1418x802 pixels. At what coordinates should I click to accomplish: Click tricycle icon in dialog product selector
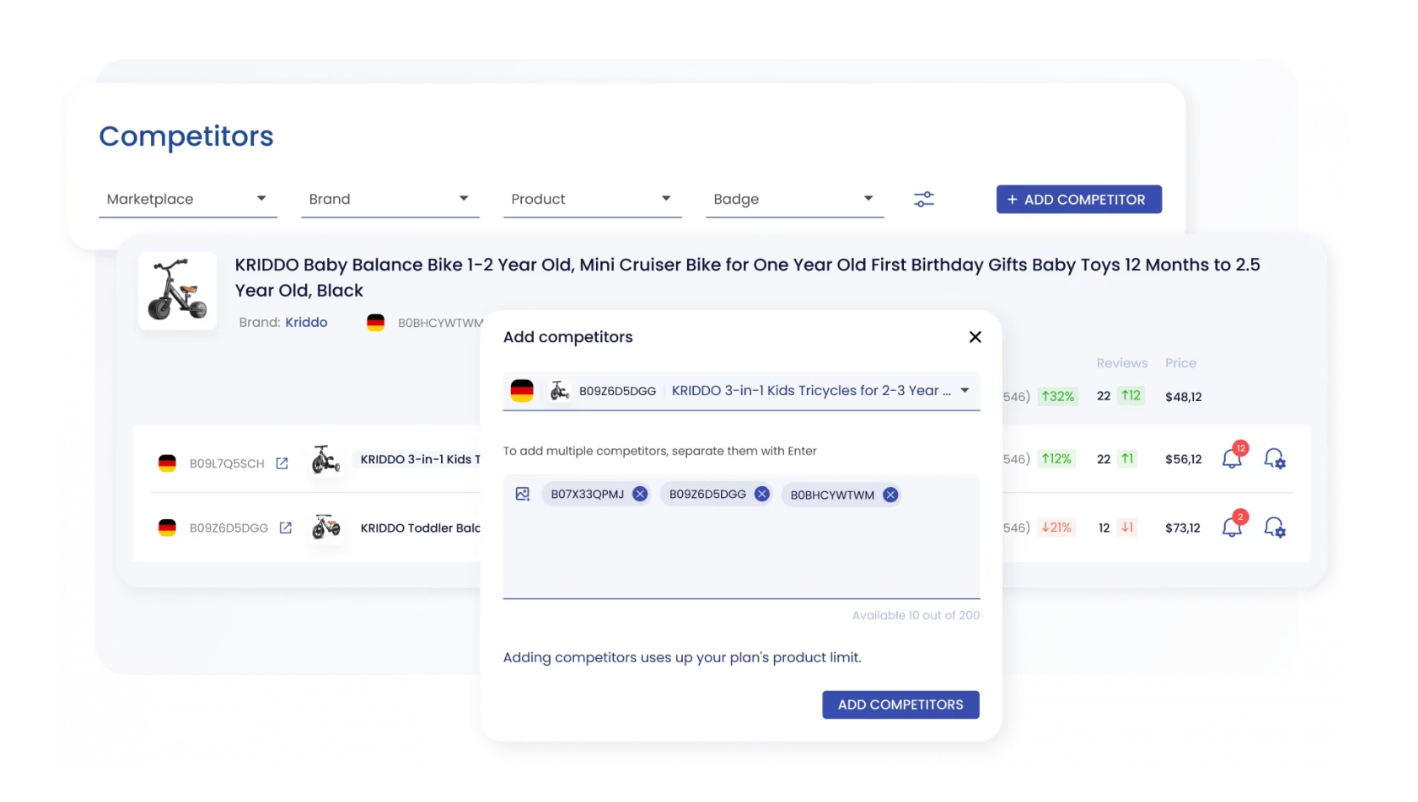pos(559,391)
